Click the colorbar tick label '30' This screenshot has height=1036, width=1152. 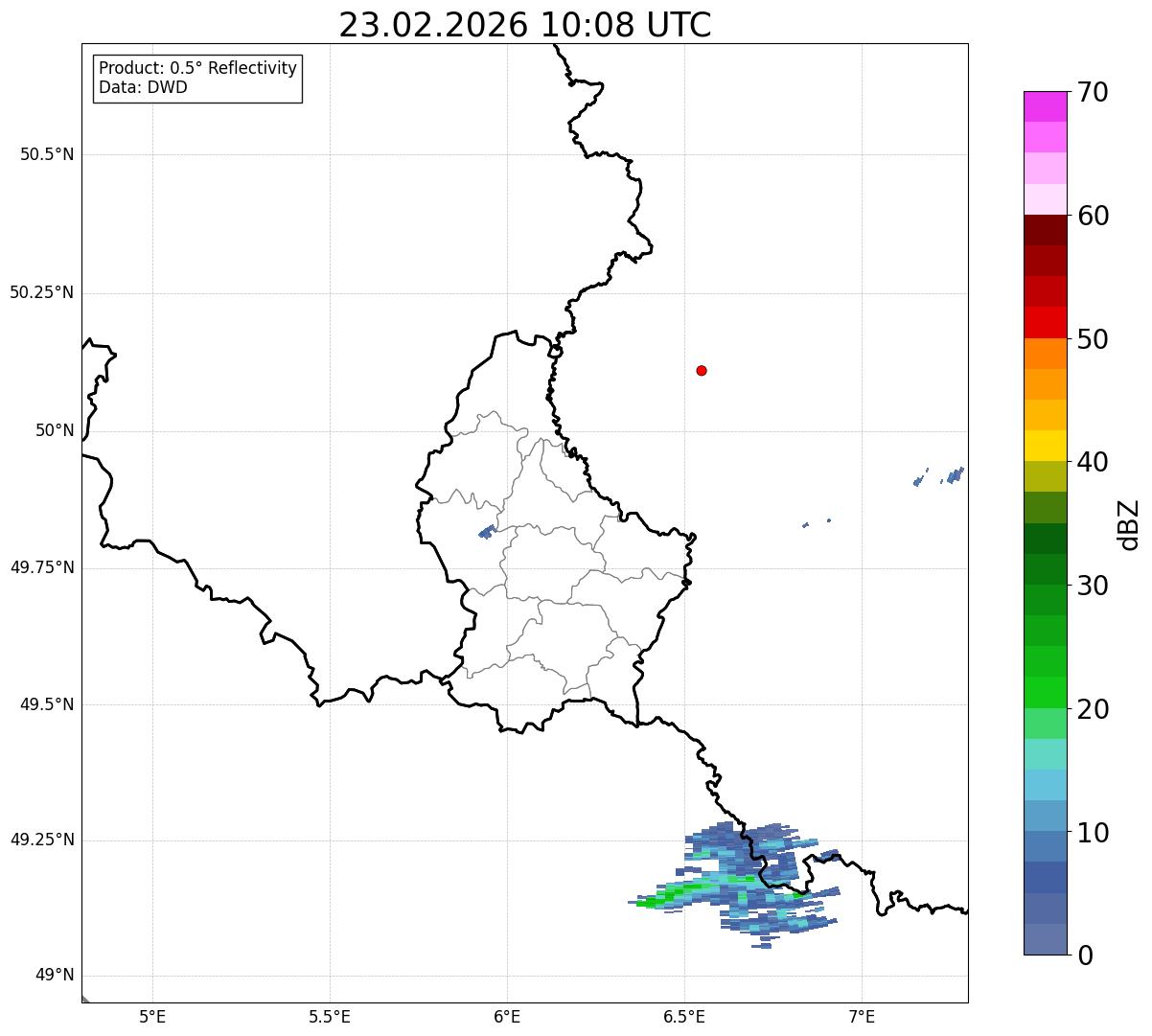coord(1093,586)
